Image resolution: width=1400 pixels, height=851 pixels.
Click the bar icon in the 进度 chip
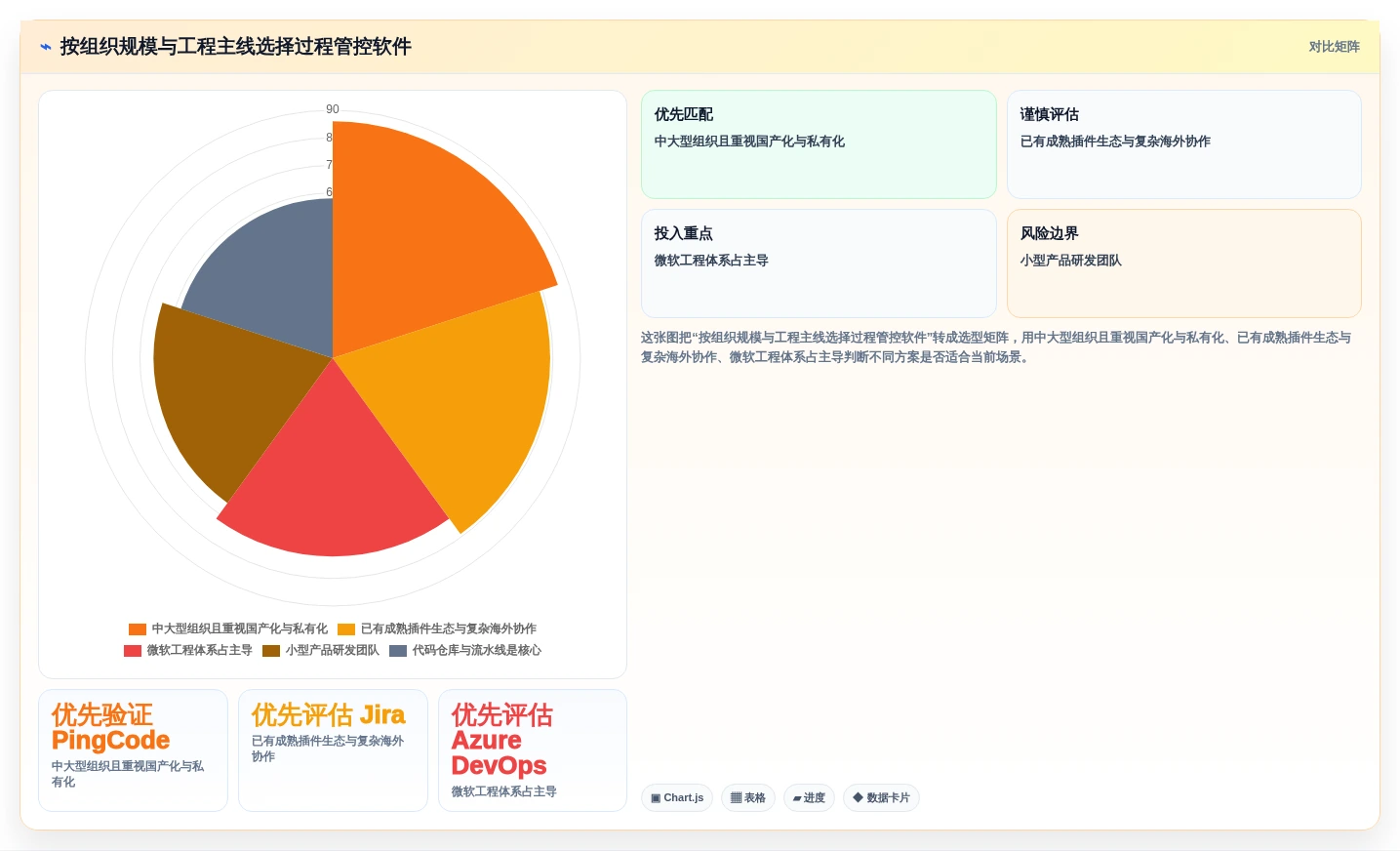797,798
